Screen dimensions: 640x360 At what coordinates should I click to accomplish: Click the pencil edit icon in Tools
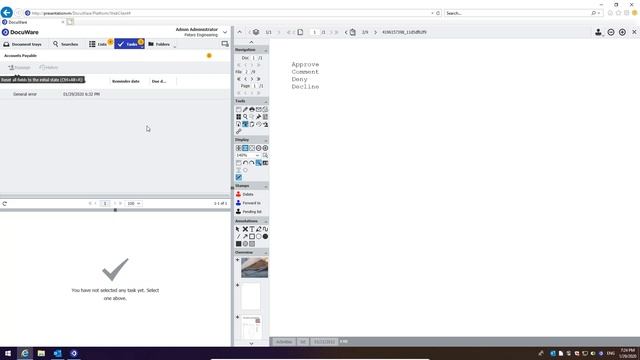(245, 109)
